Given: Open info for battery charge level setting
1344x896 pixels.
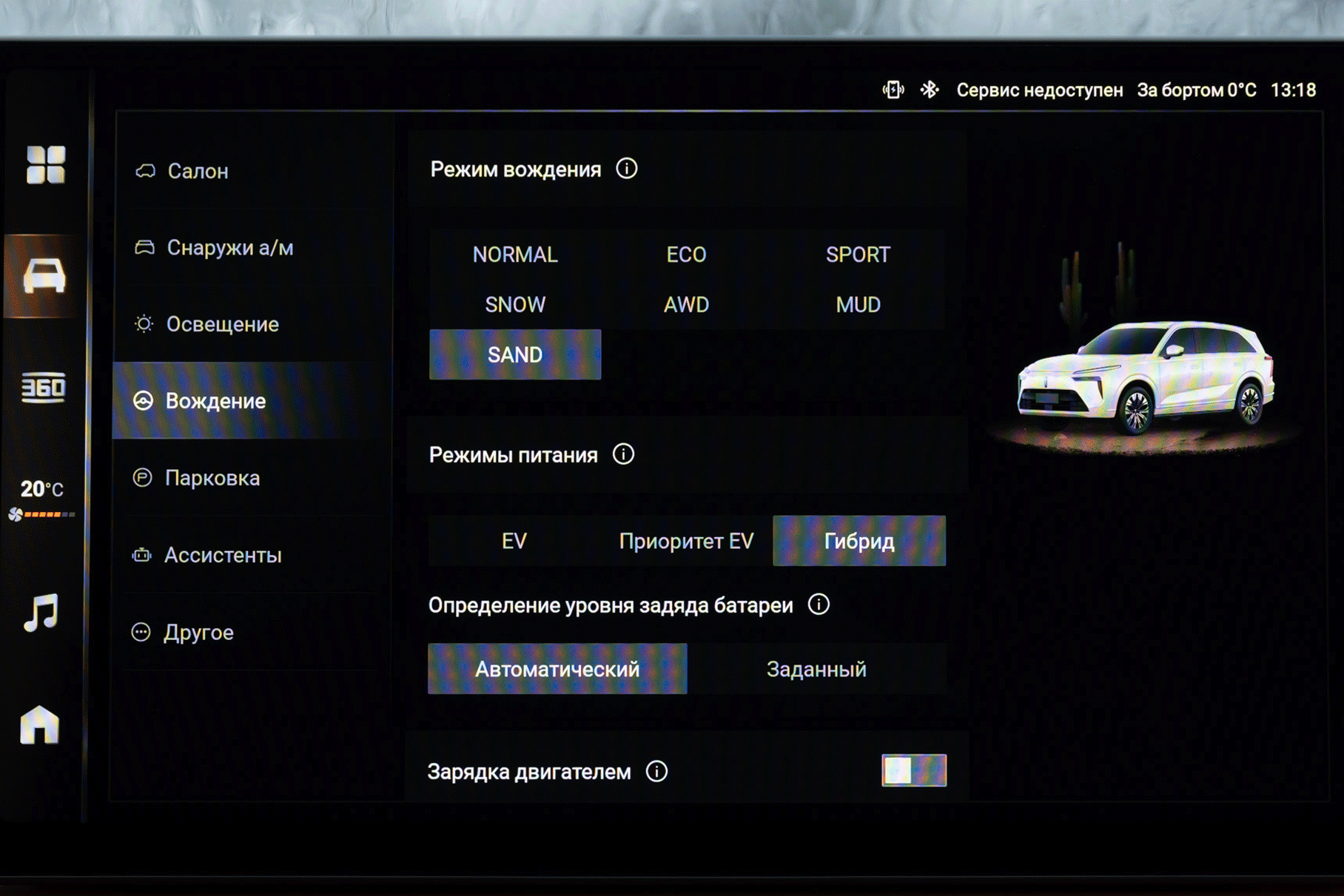Looking at the screenshot, I should click(819, 604).
